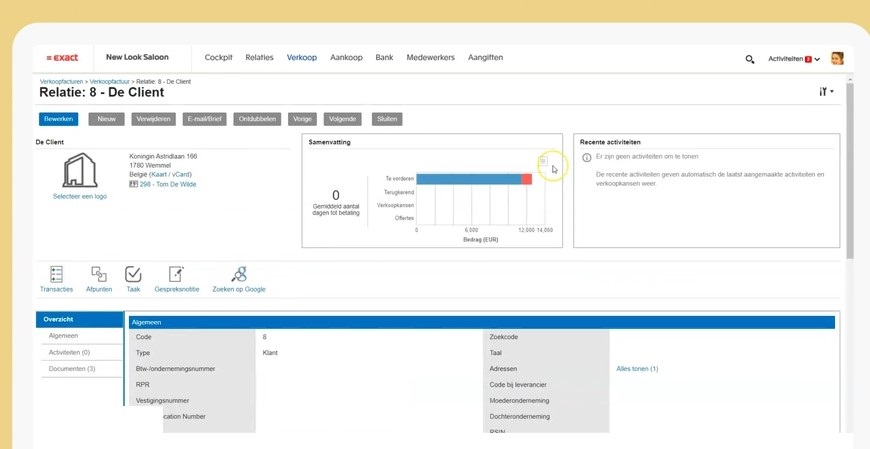Open the chart options icon in Samenvatting
The width and height of the screenshot is (870, 449).
[543, 161]
